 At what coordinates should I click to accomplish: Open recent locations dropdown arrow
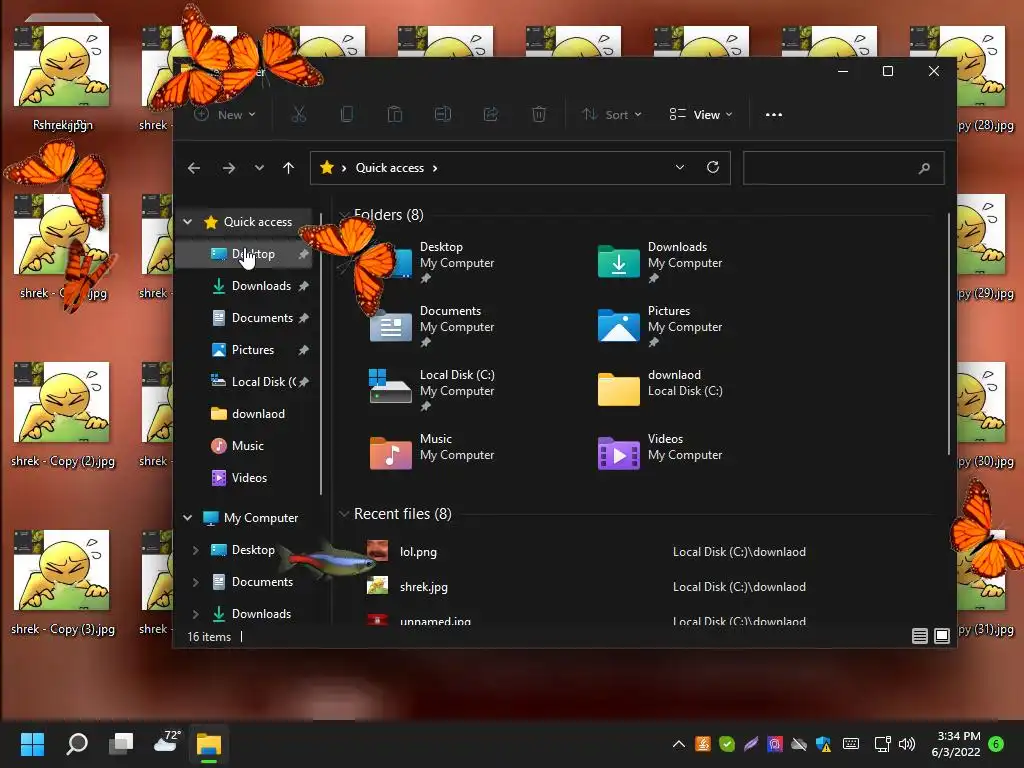259,168
